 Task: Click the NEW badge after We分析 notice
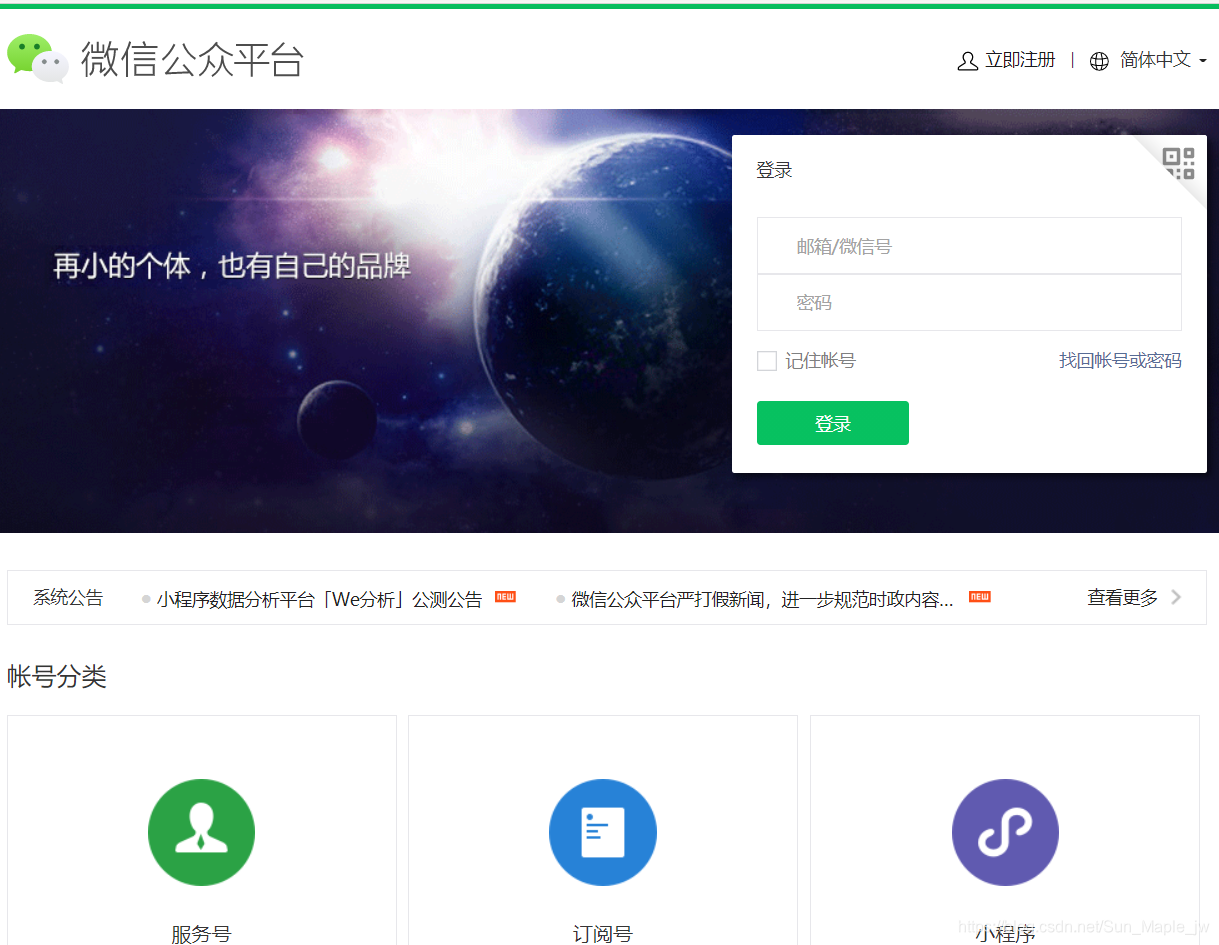coord(505,597)
